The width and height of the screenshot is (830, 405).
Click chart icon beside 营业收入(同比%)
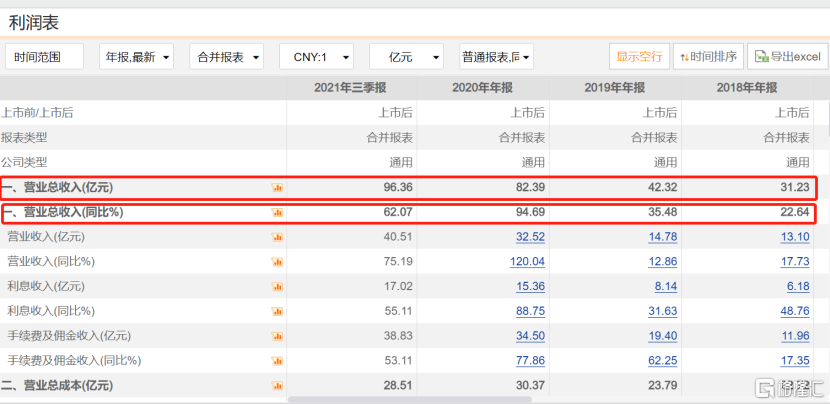pos(277,262)
